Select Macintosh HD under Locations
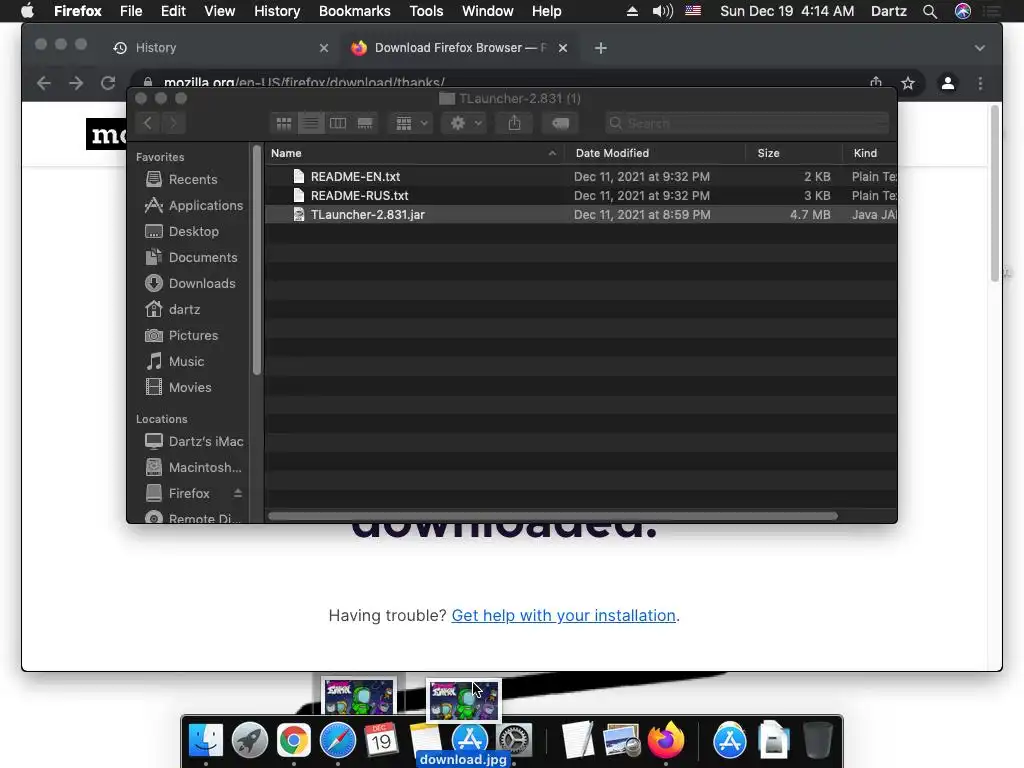 click(193, 468)
